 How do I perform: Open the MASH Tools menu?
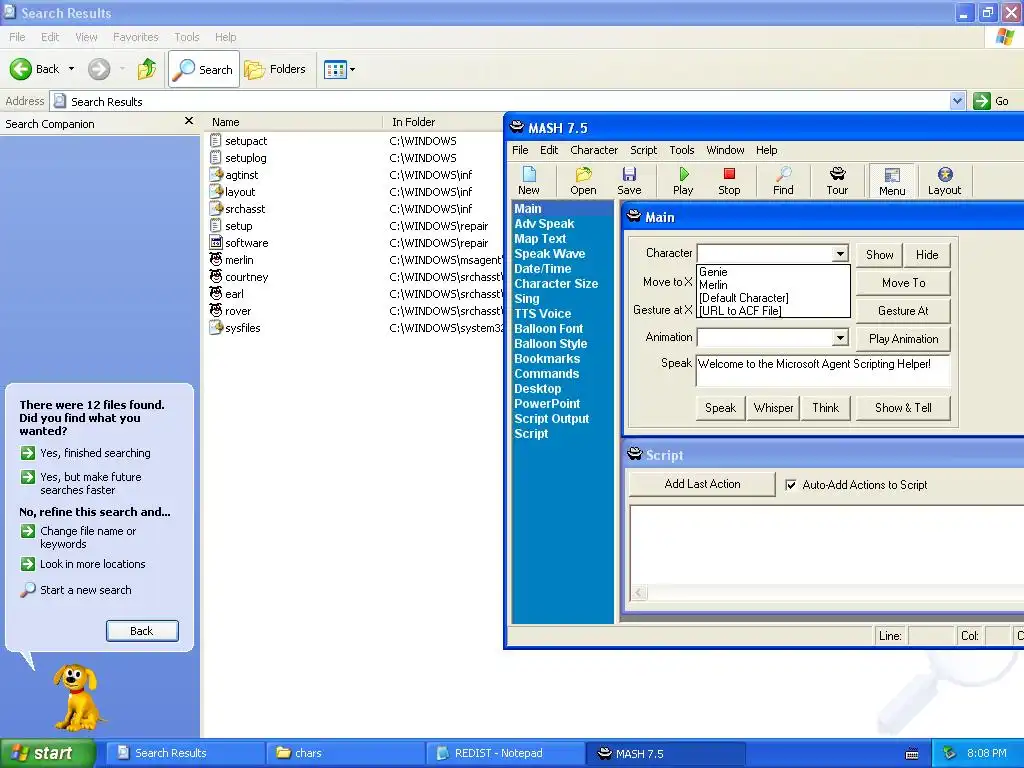(682, 150)
